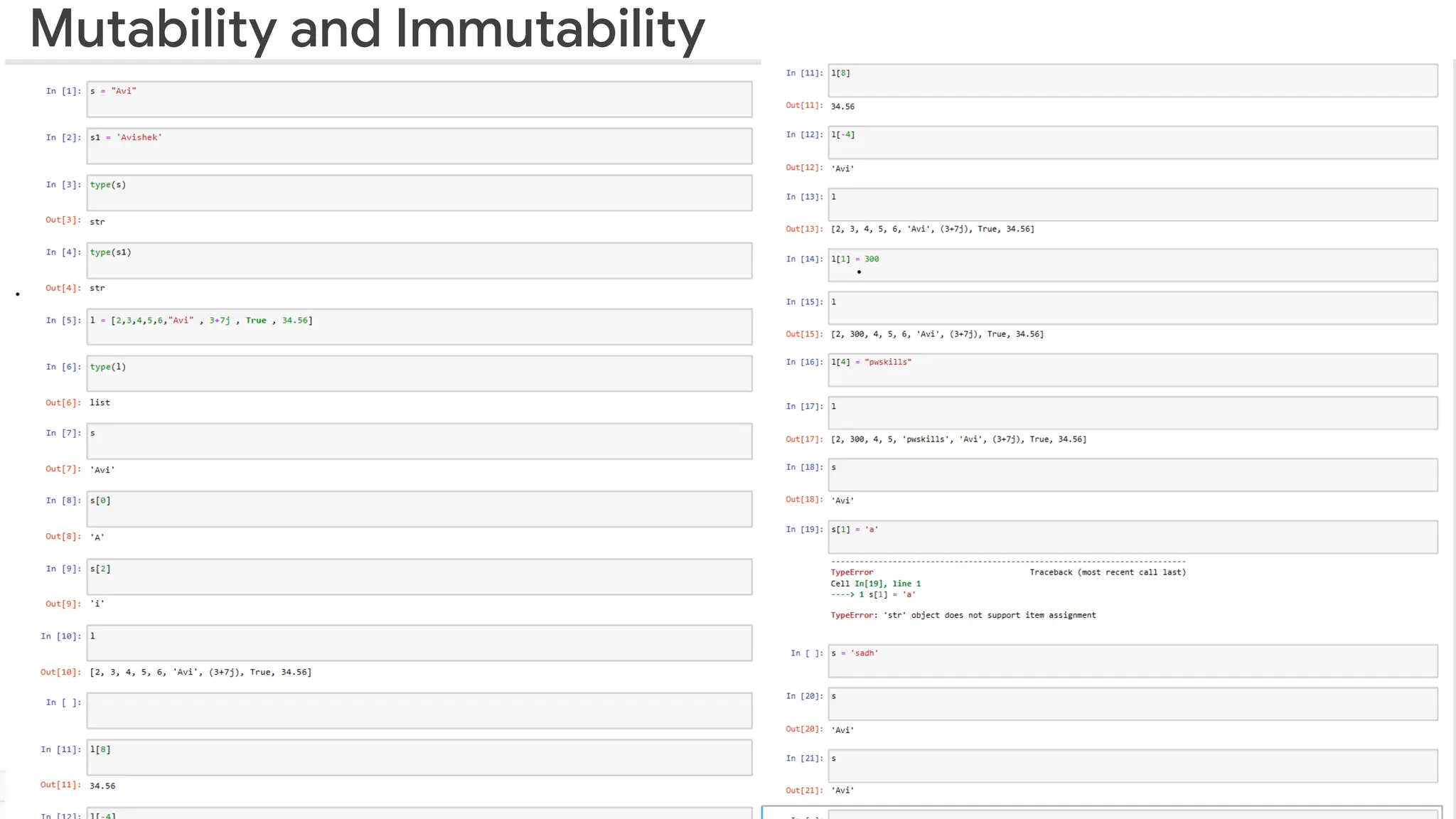Click the 'Cell In[19], line 1' traceback line
Screen dimensions: 1456x819
(x=876, y=584)
